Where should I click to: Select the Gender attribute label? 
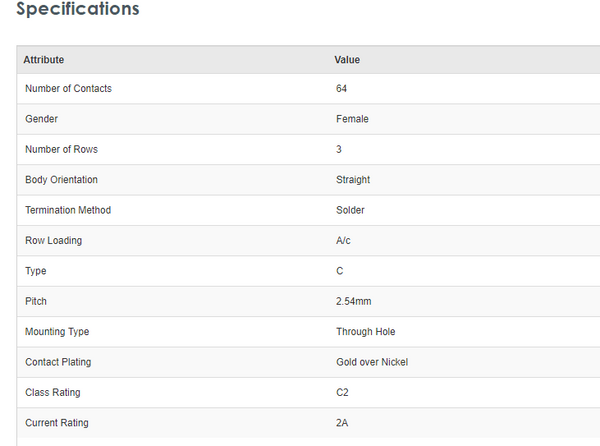[42, 119]
